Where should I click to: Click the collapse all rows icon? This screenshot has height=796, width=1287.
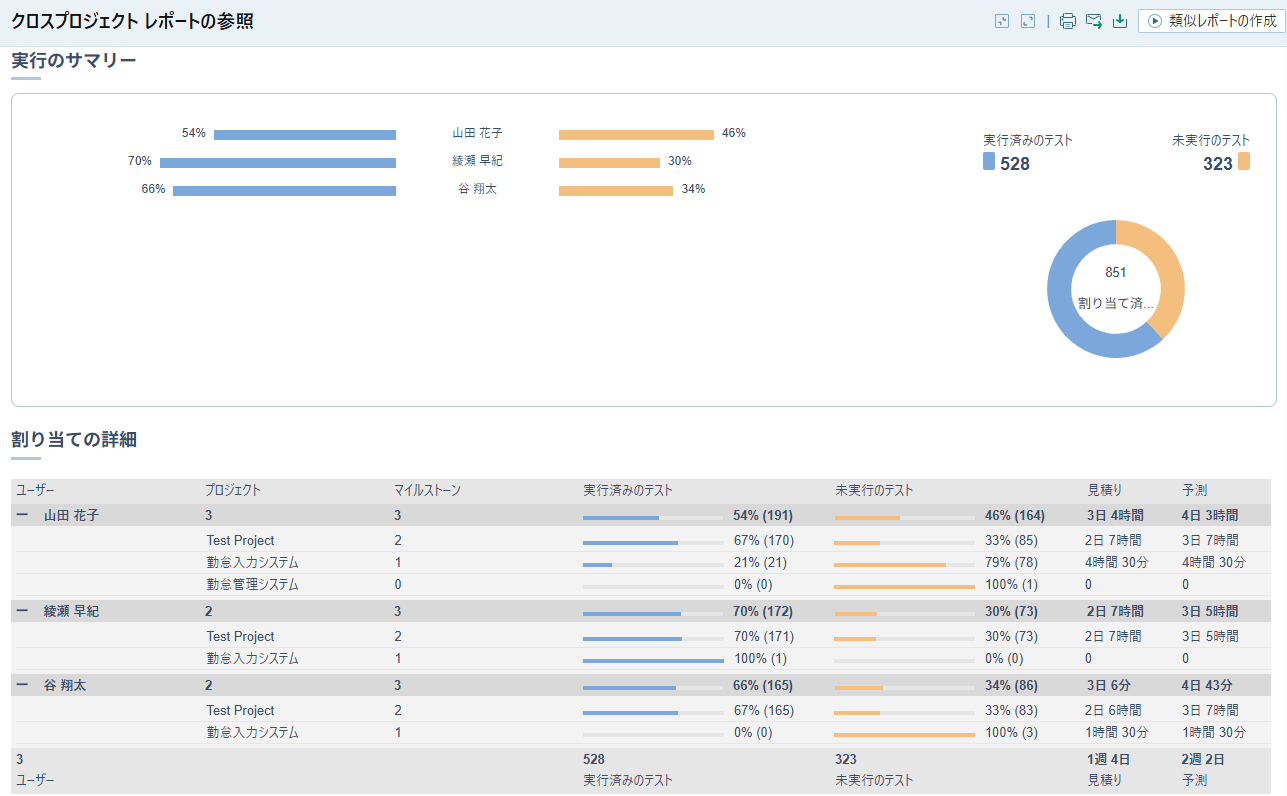pos(1002,21)
